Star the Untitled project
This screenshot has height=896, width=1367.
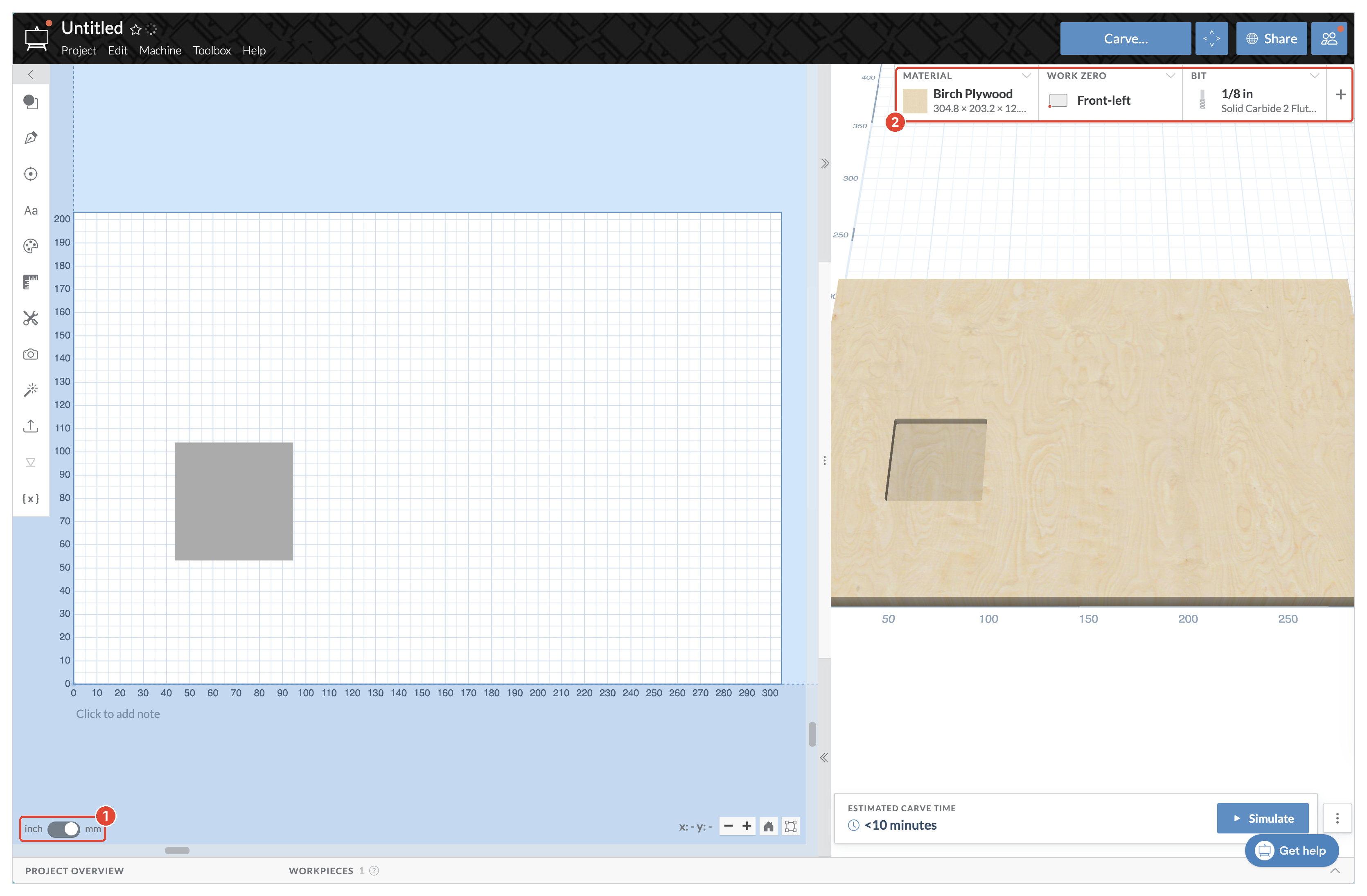[x=135, y=29]
